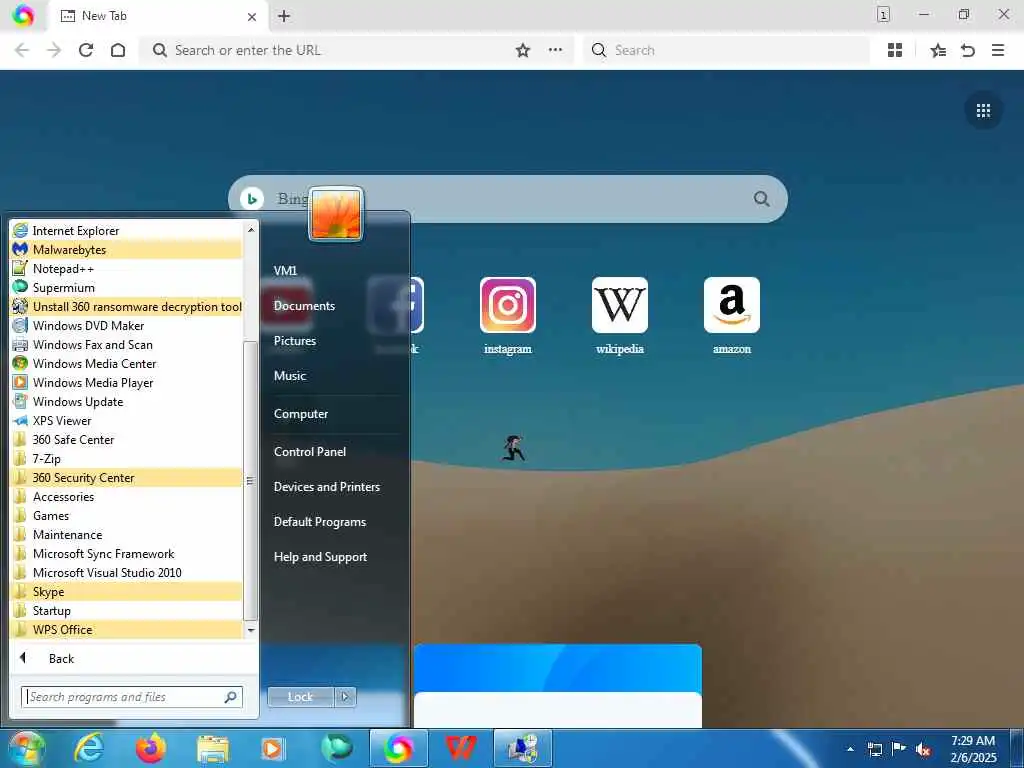Expand the 360 Security Center folder
The height and width of the screenshot is (768, 1024).
[126, 477]
